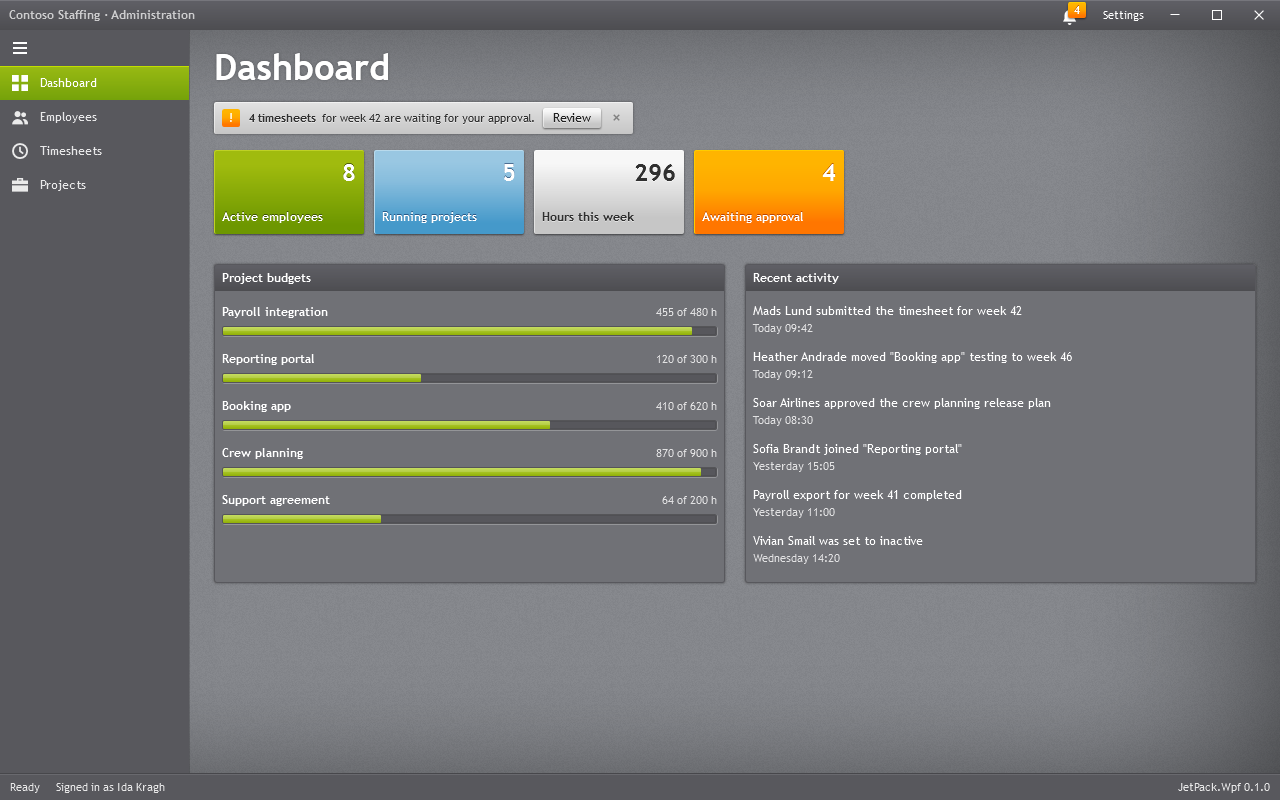Click "870 of 900 h" budget value

coord(686,453)
